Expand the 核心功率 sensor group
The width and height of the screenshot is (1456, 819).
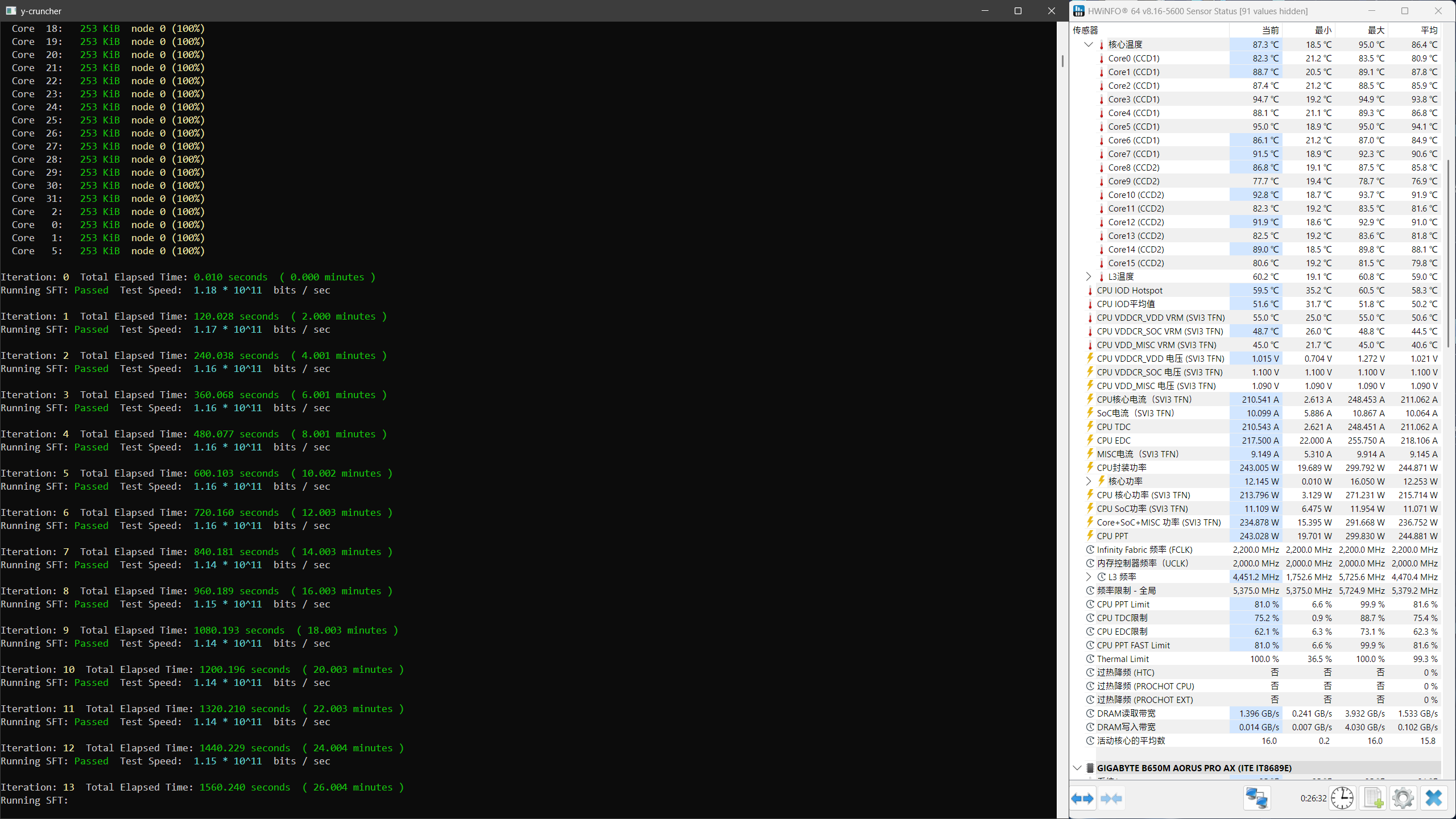pos(1089,481)
